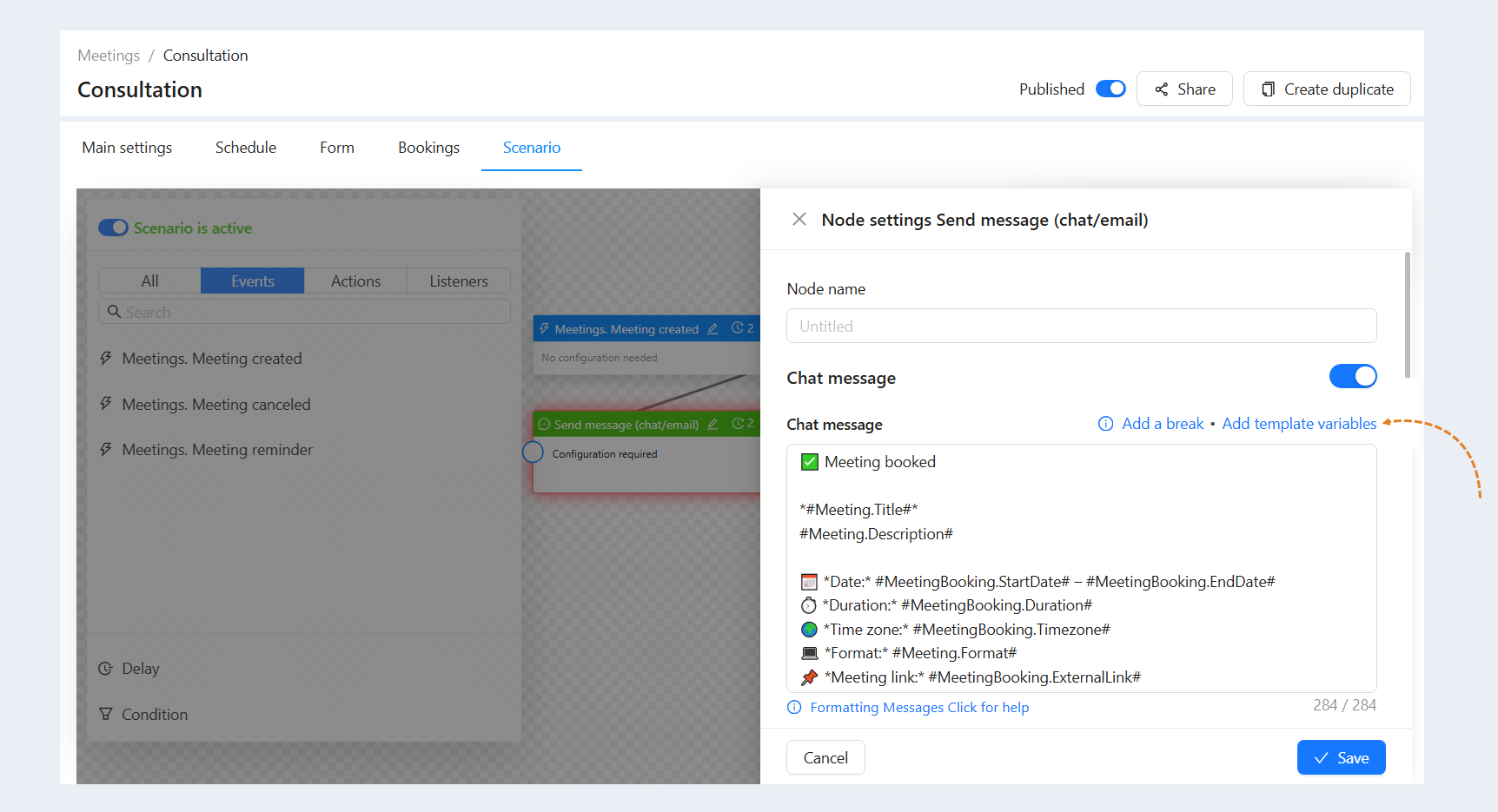
Task: Click the share icon in Share button
Action: (1161, 89)
